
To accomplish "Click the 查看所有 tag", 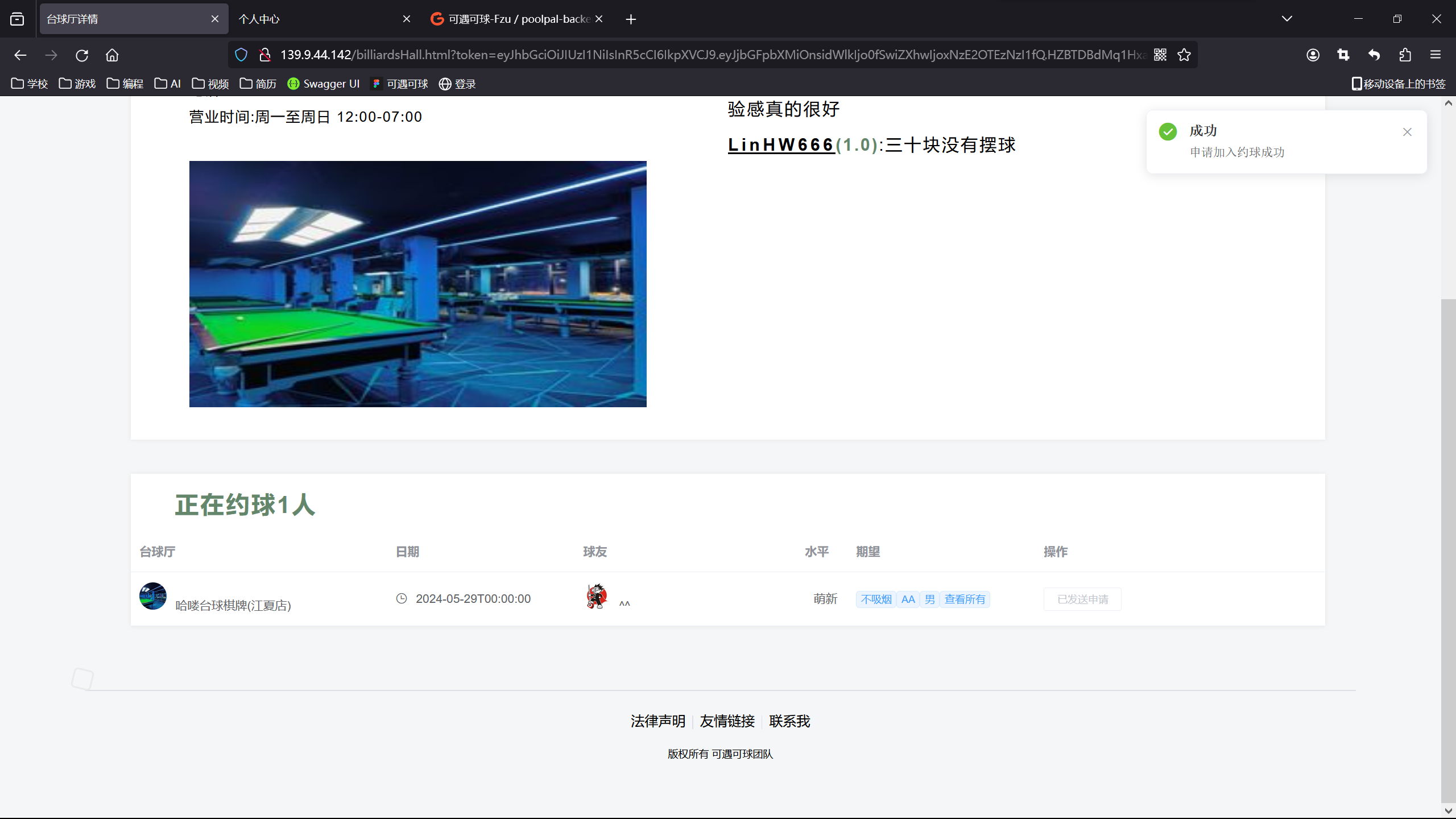I will 965,599.
